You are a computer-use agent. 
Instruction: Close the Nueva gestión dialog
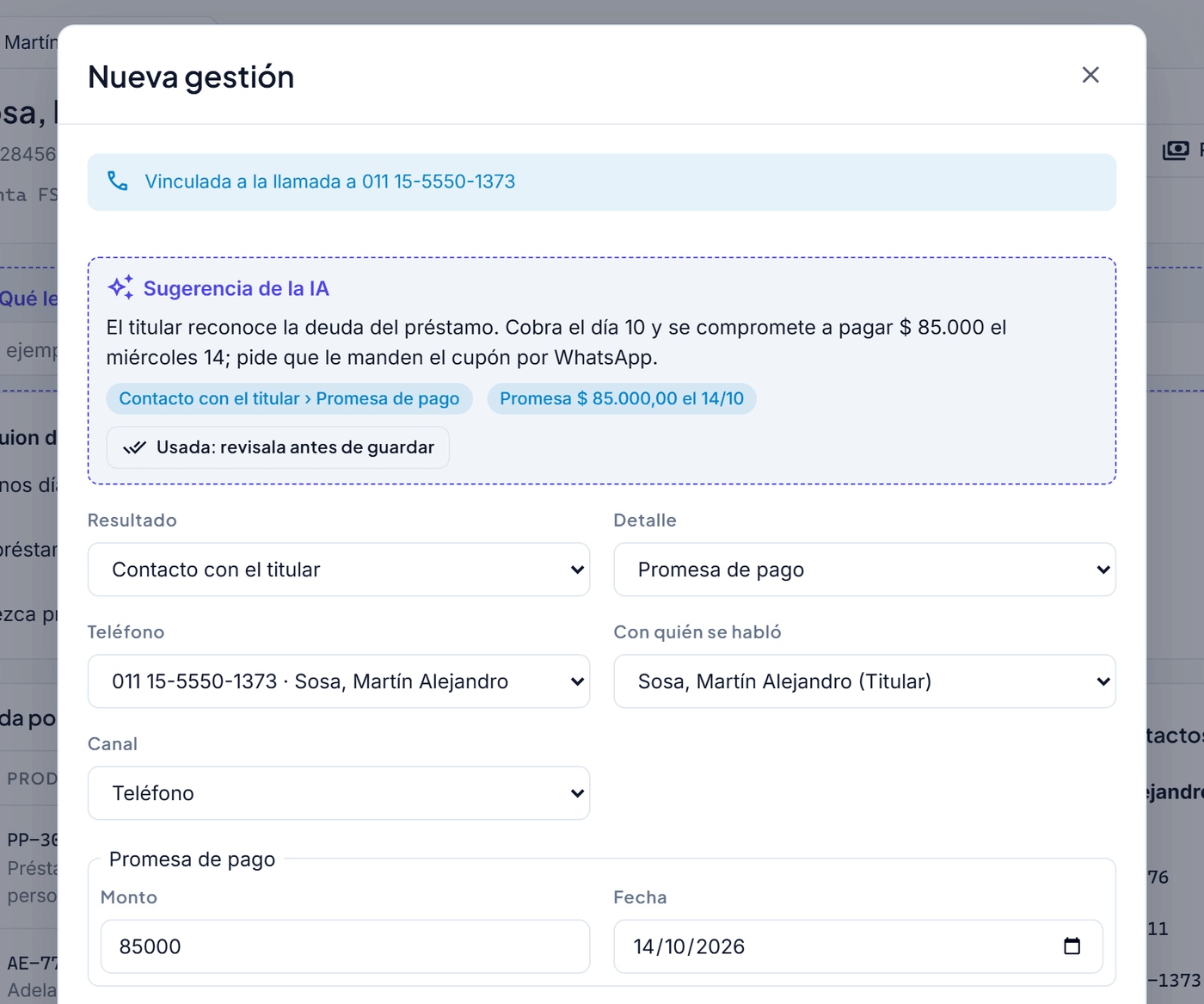1090,75
